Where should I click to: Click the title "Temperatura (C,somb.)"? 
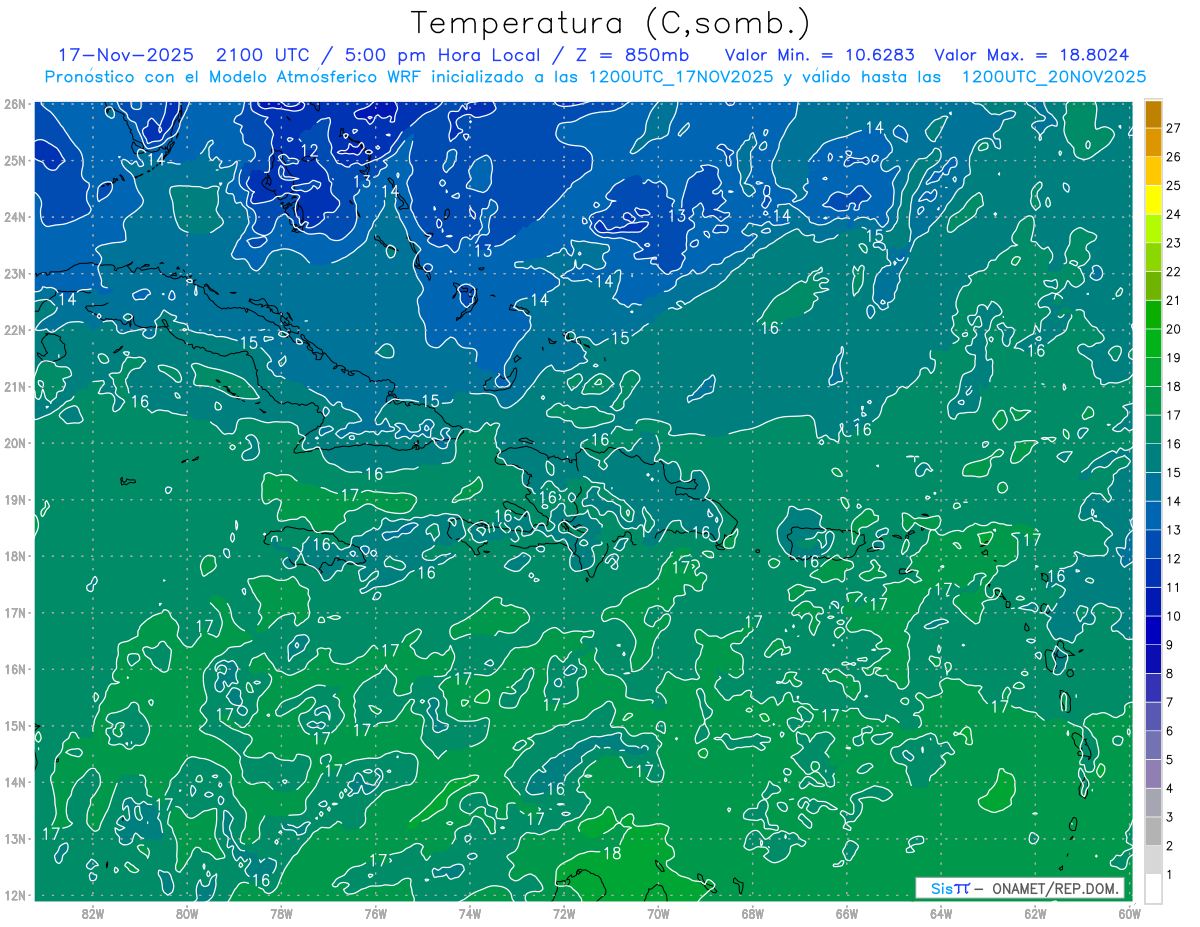(610, 23)
